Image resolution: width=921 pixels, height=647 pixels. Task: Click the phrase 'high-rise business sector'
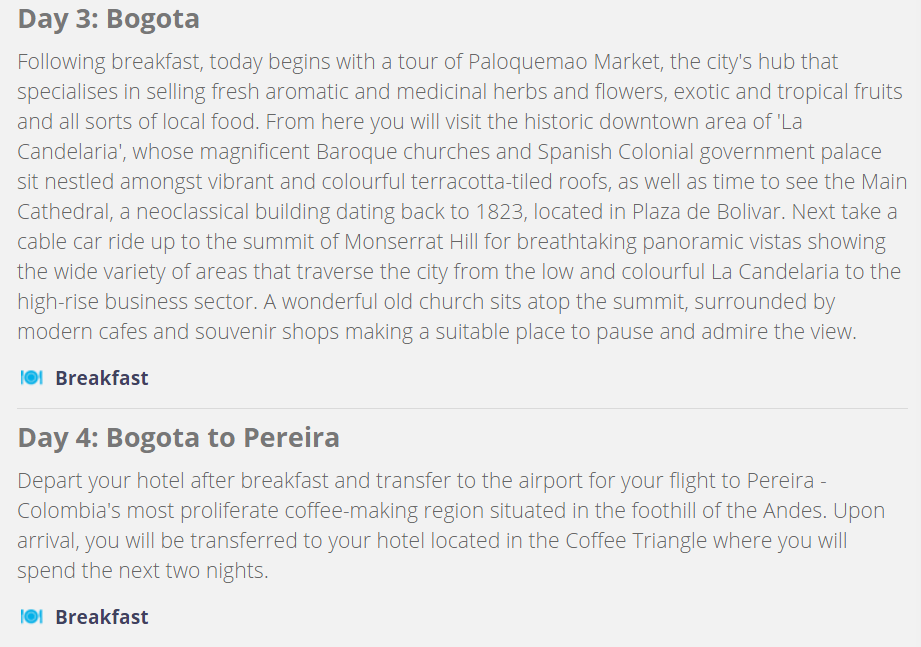137,301
